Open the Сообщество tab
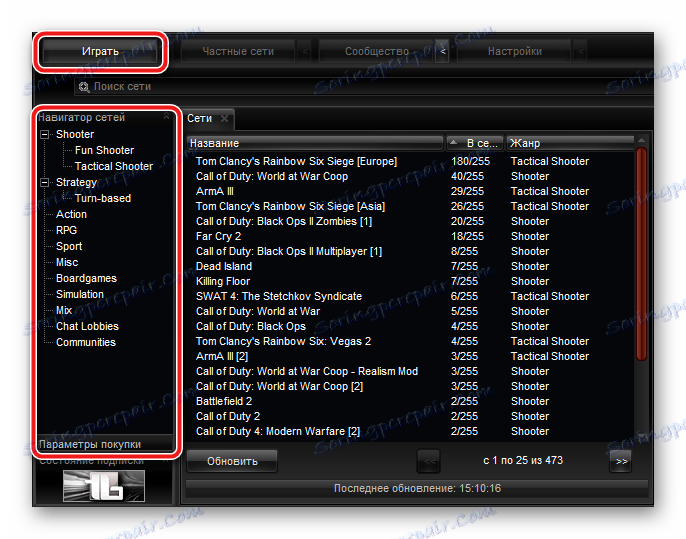This screenshot has height=539, width=686. pos(377,52)
